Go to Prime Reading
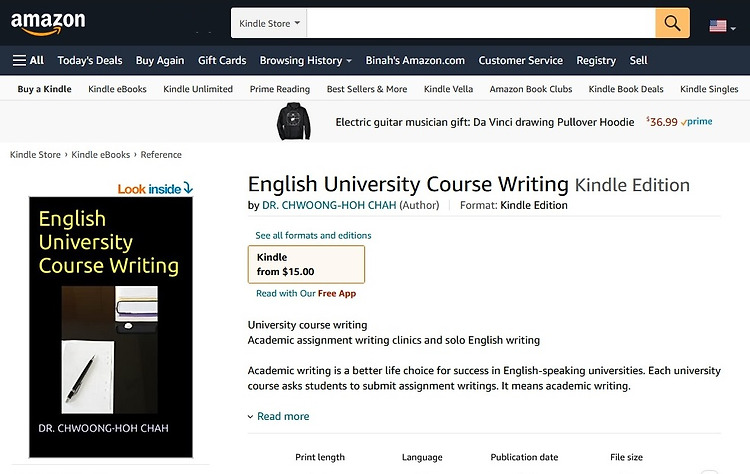750x474 pixels. coord(280,89)
